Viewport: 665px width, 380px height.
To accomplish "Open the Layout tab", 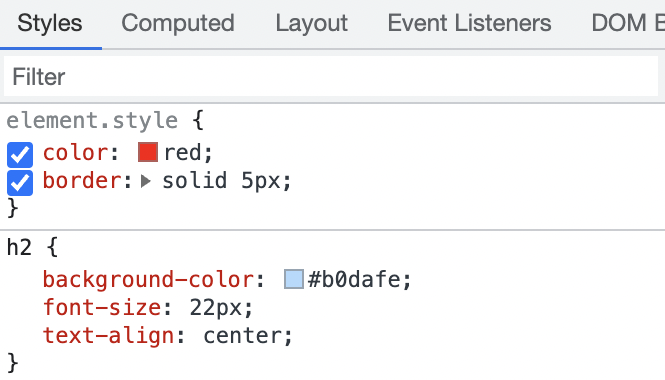I will point(312,23).
